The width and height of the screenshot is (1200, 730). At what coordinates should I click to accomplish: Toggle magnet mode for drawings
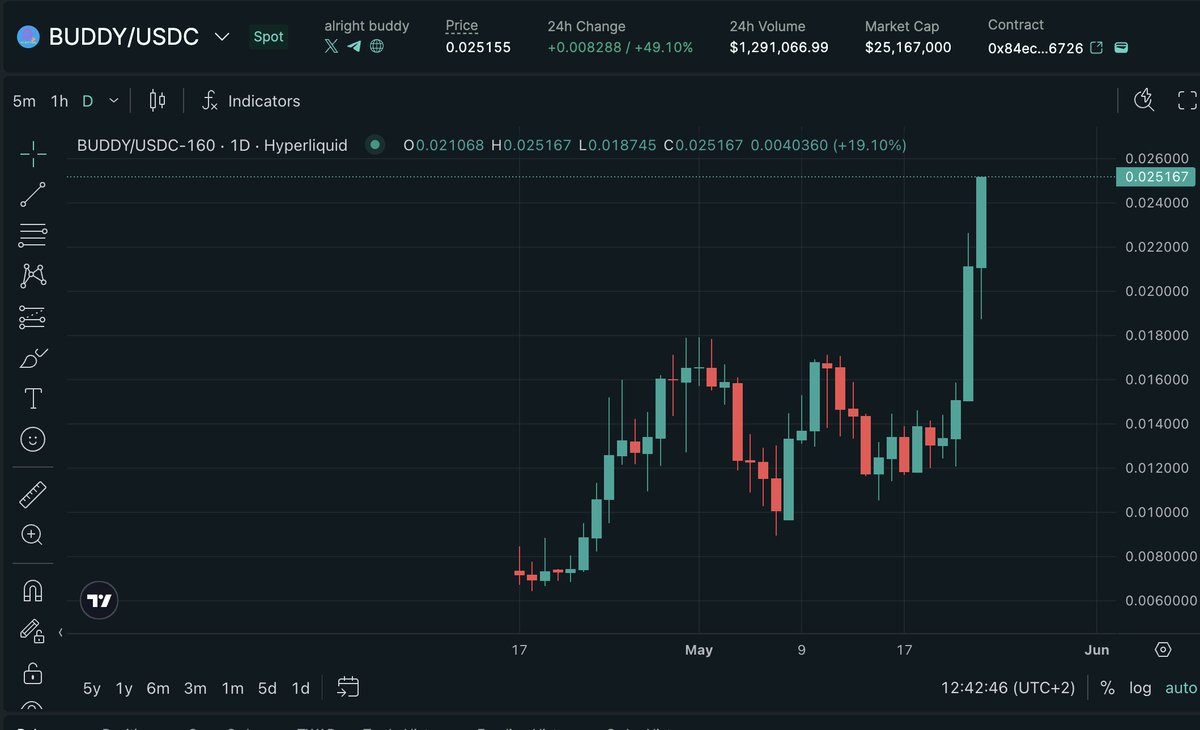[33, 590]
